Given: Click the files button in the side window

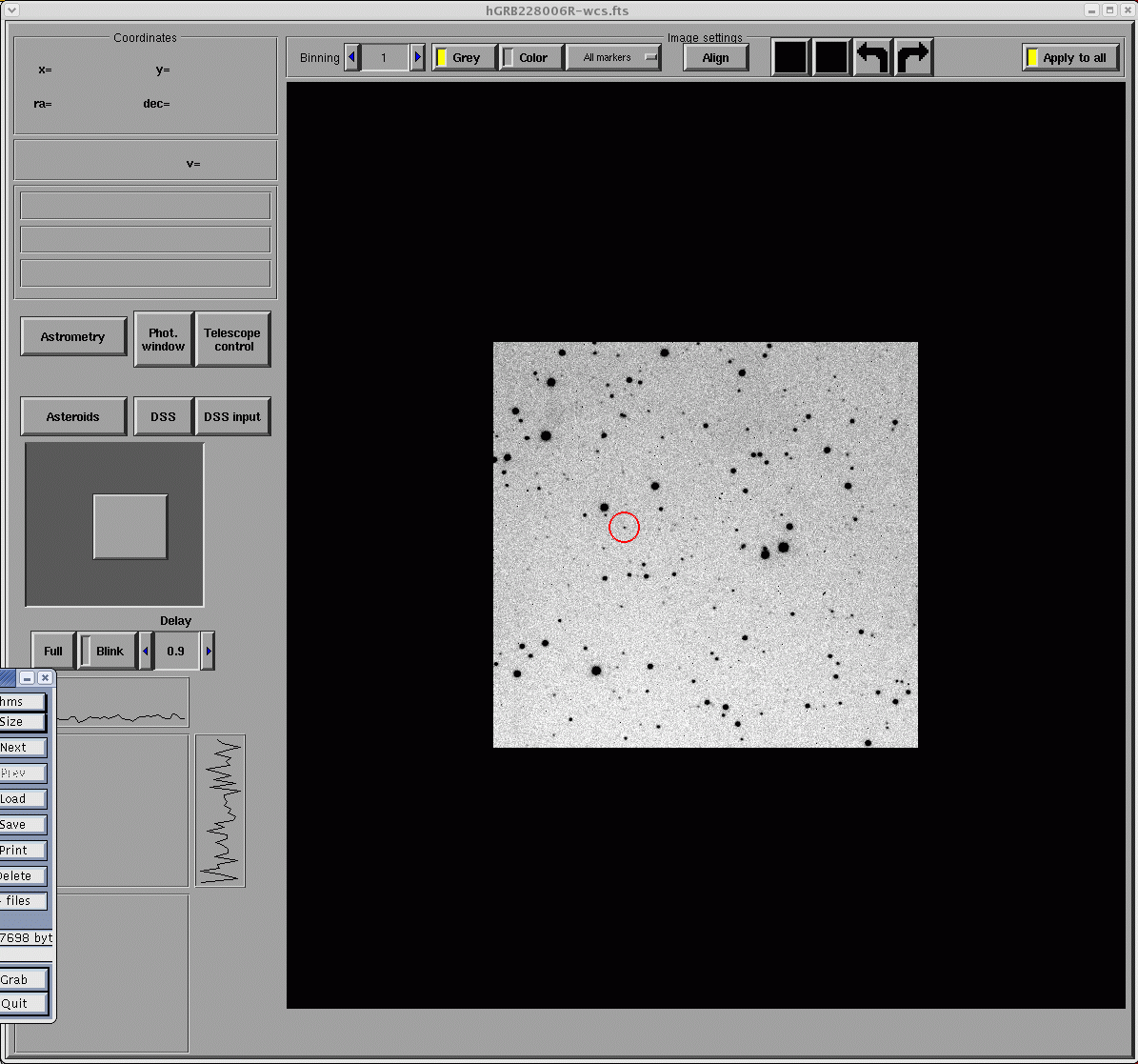Looking at the screenshot, I should [x=23, y=901].
